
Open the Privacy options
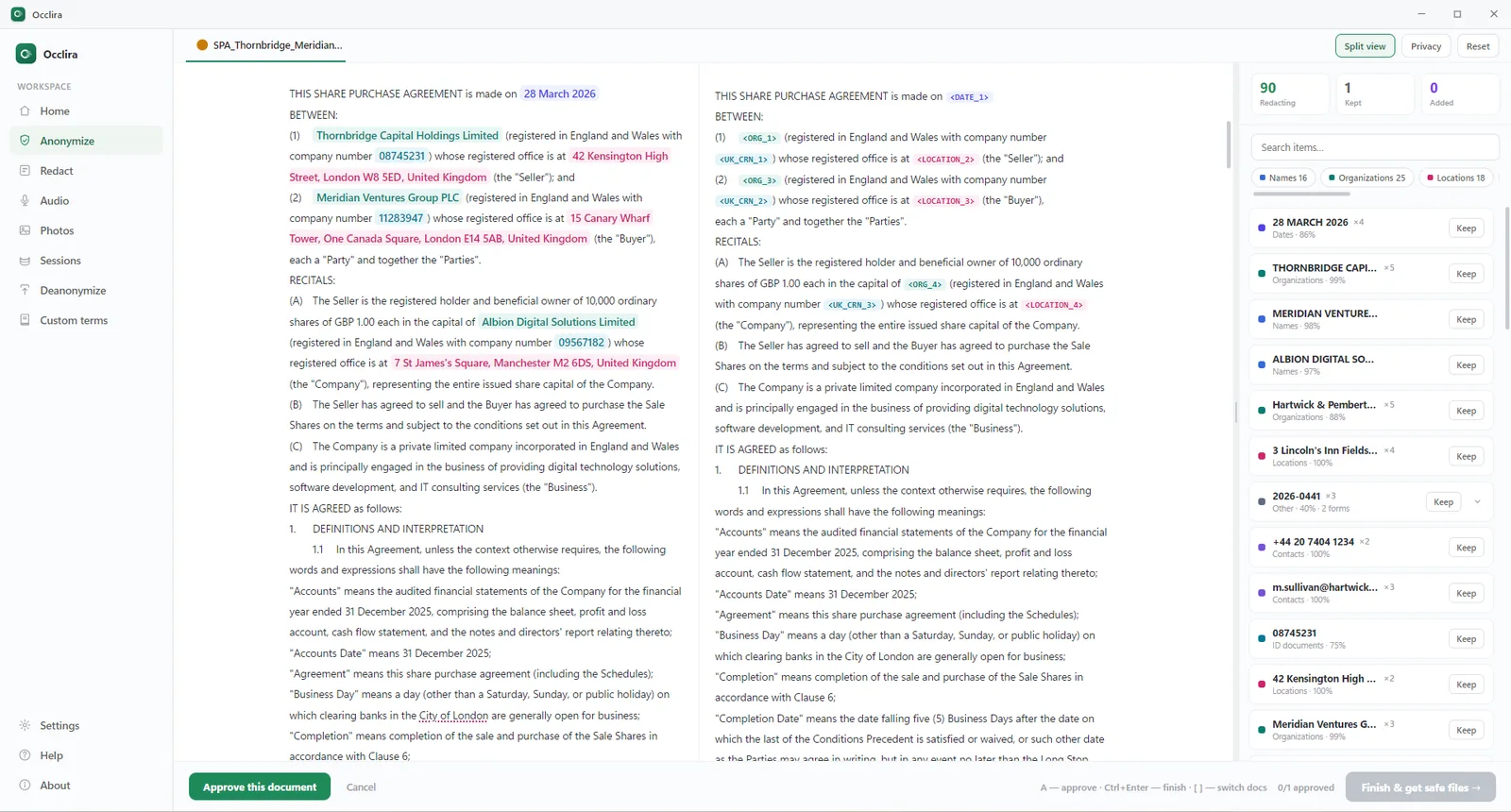coord(1426,46)
